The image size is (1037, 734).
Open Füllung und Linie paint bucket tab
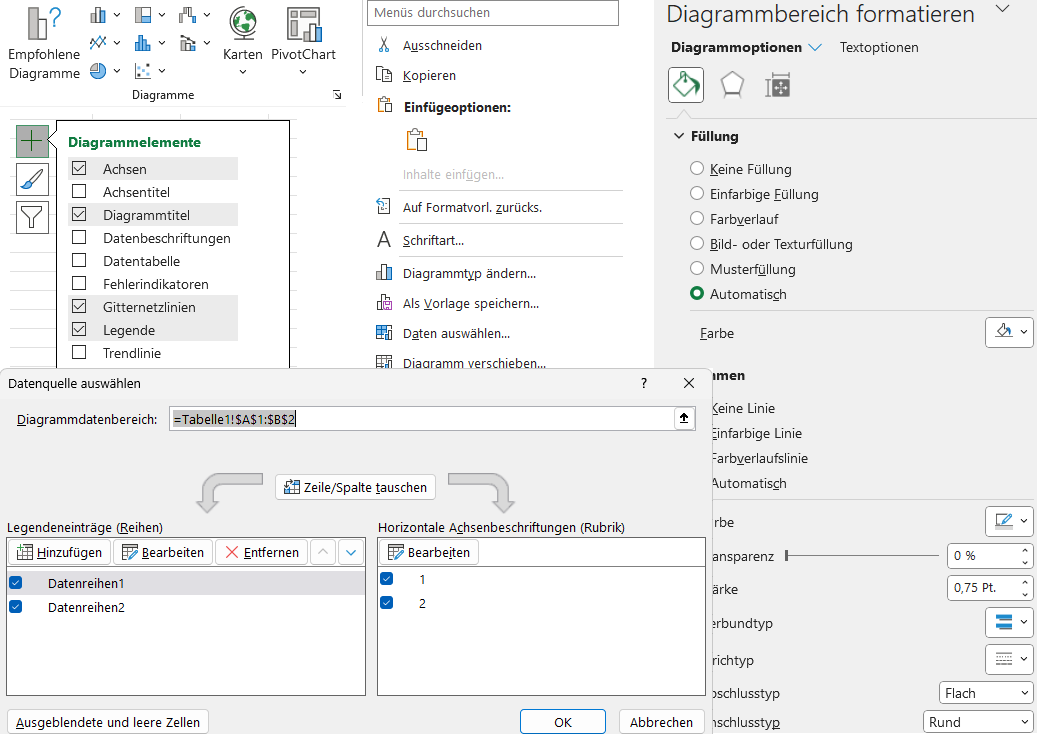point(686,85)
